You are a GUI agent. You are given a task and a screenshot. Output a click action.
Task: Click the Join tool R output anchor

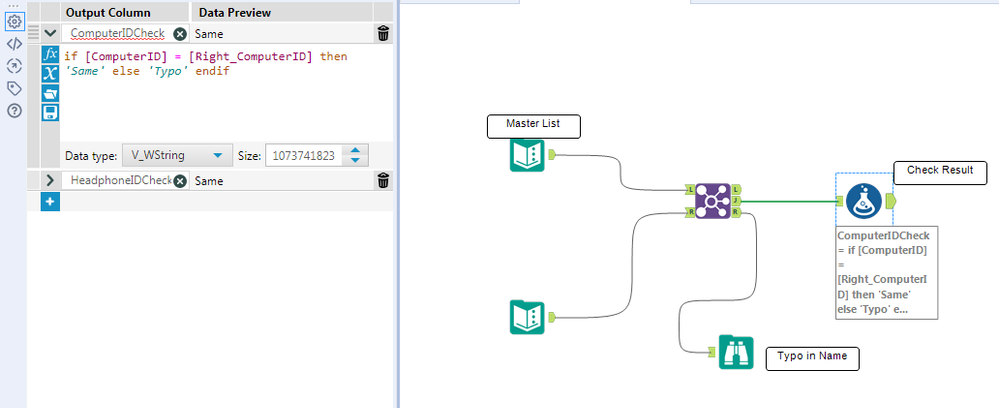[736, 212]
